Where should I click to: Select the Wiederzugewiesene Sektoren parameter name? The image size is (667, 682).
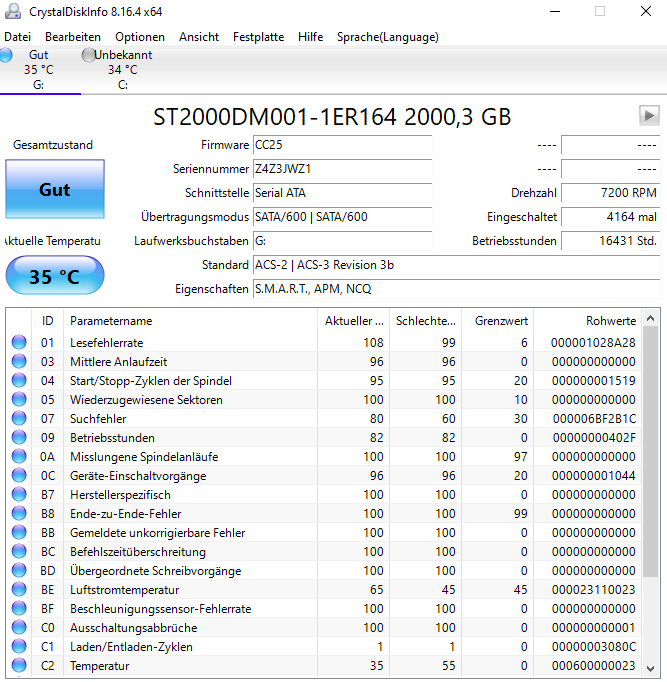pyautogui.click(x=146, y=400)
